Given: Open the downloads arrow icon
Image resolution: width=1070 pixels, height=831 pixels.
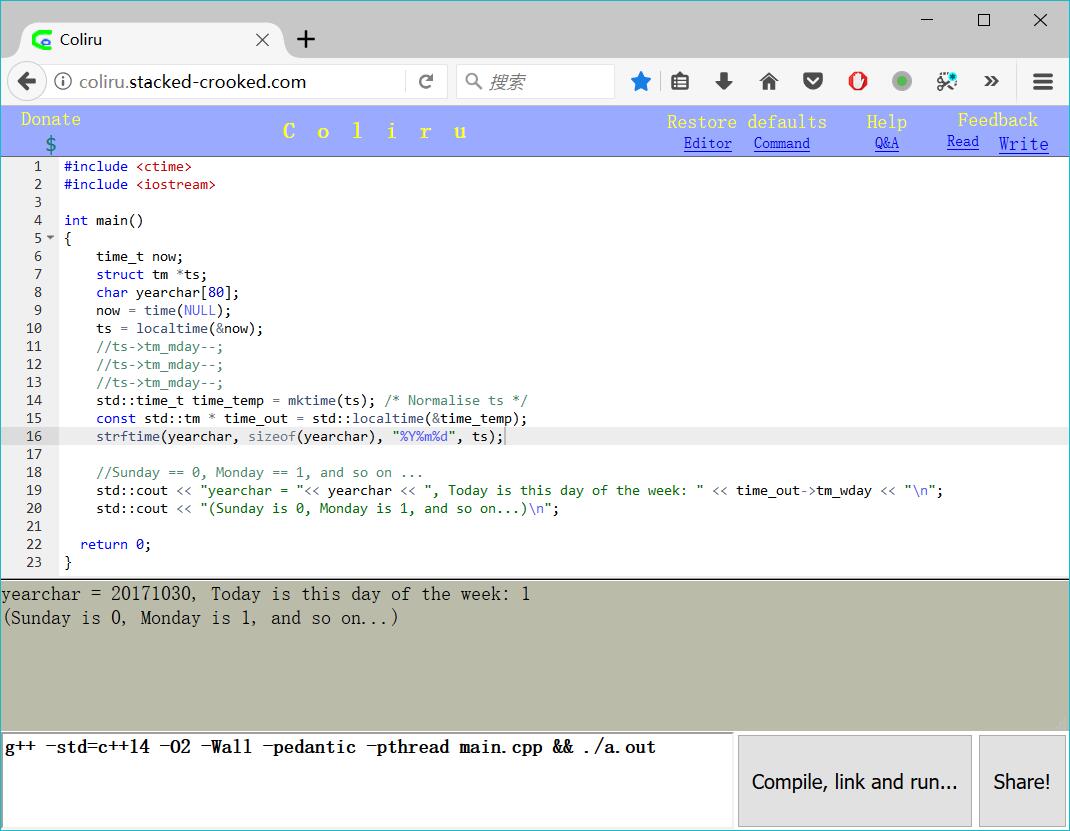Looking at the screenshot, I should coord(724,82).
